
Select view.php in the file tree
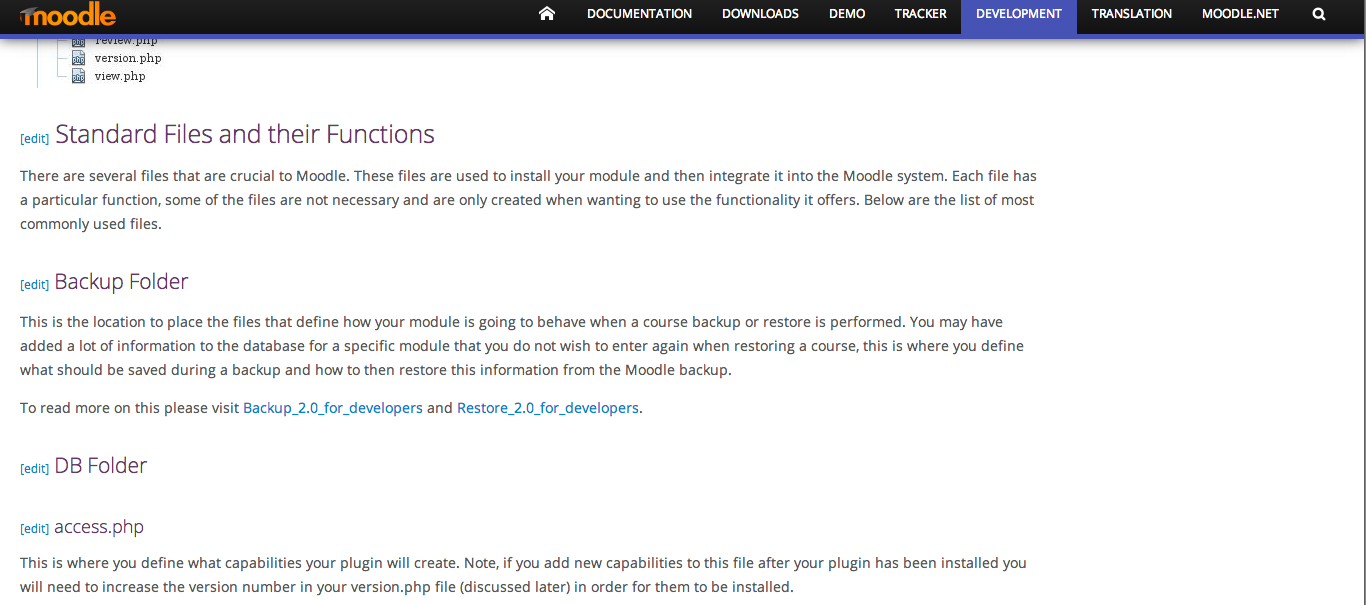(x=120, y=76)
